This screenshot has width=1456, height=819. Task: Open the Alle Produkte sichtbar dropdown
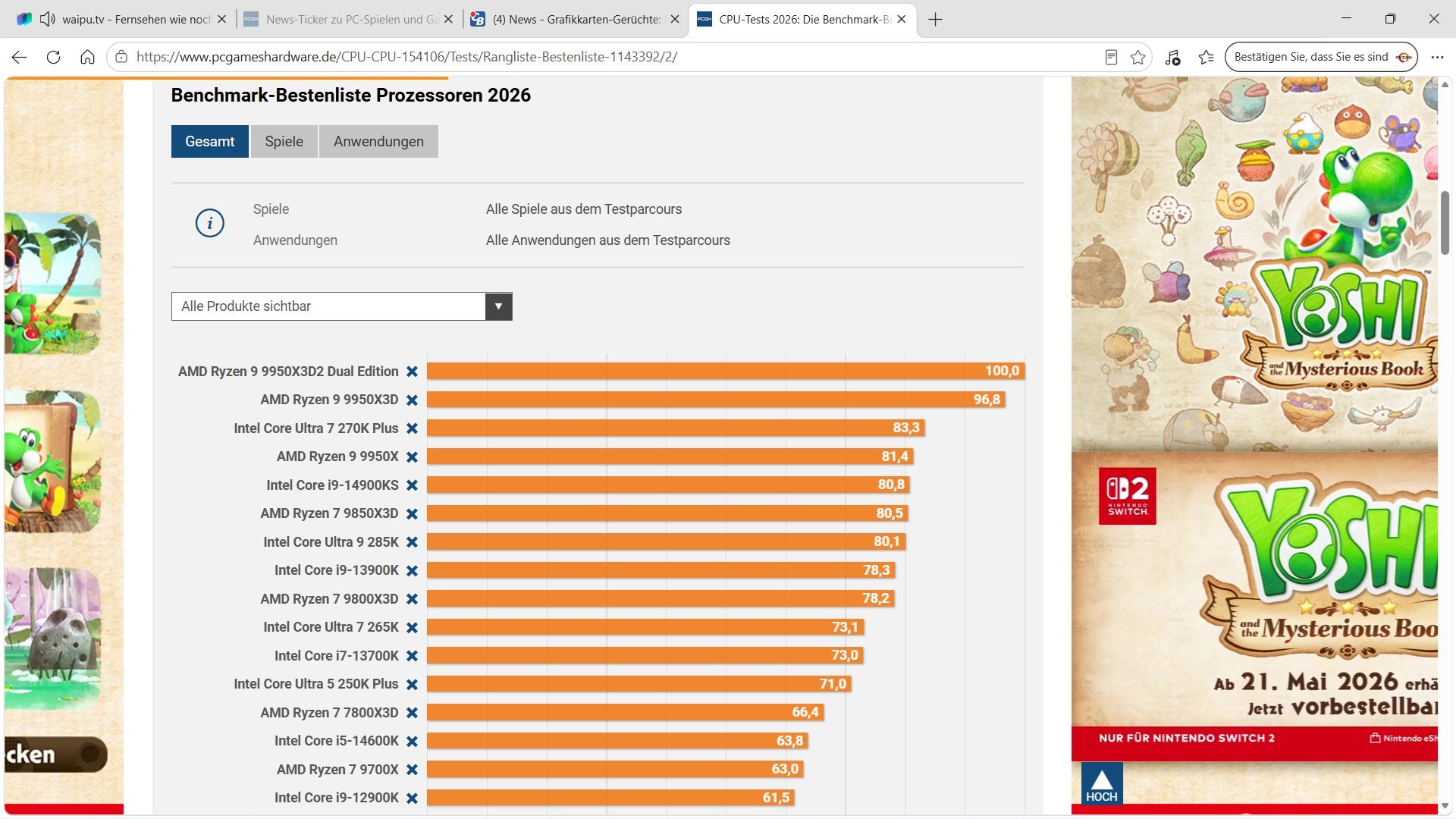tap(342, 306)
